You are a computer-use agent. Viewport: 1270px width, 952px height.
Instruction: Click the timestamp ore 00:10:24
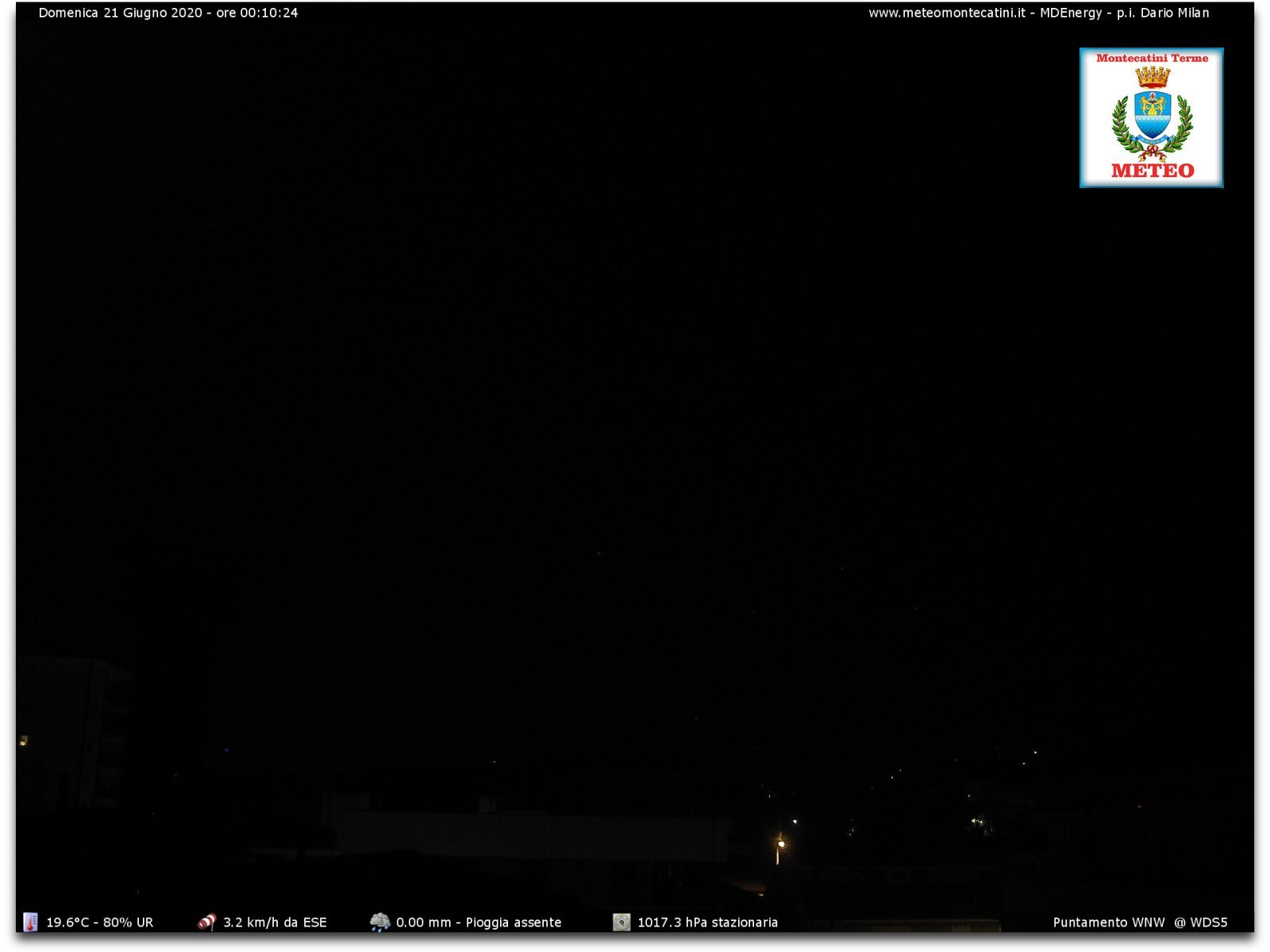coord(257,13)
